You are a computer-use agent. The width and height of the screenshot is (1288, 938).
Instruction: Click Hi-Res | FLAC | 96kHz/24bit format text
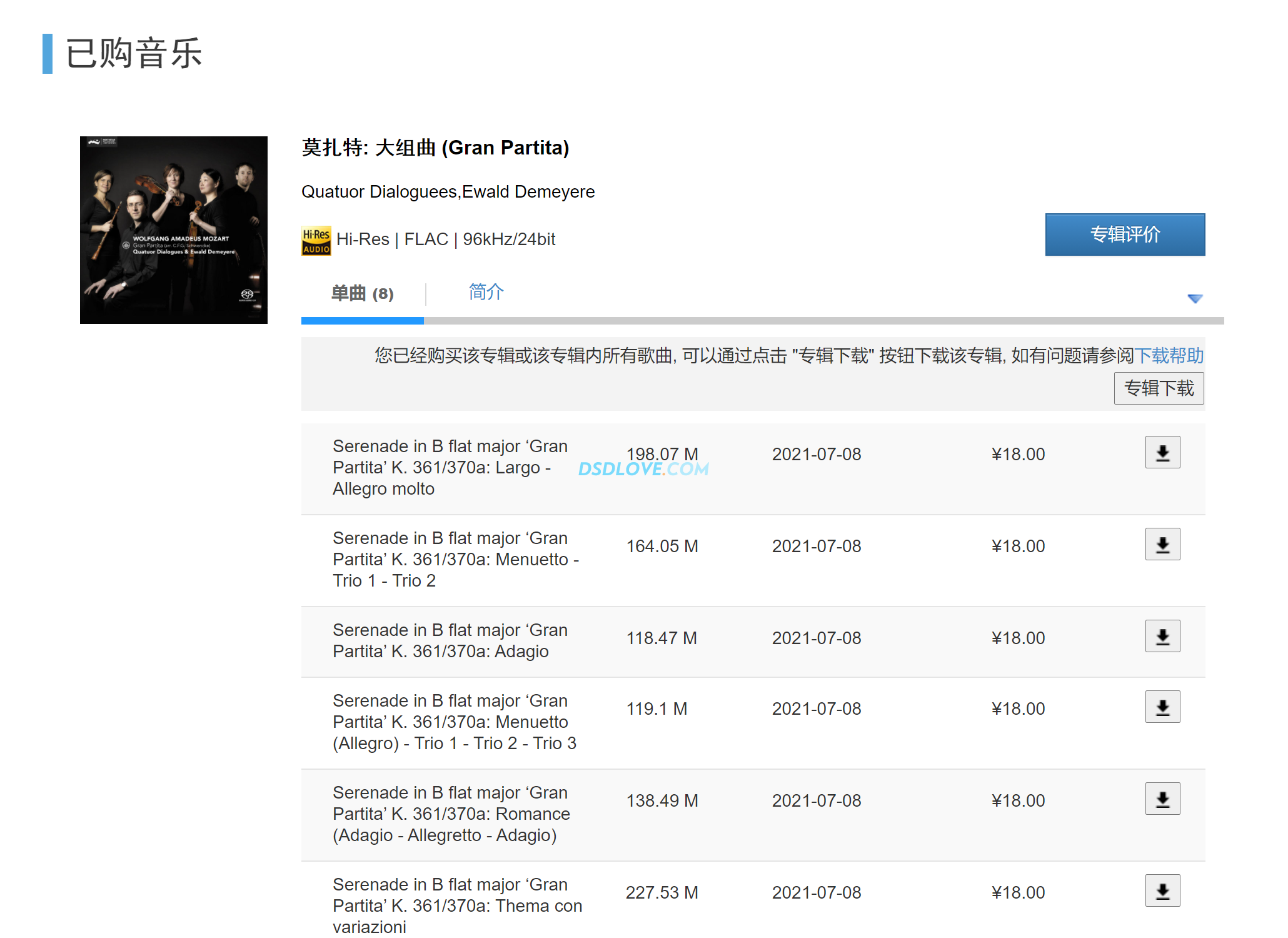446,240
